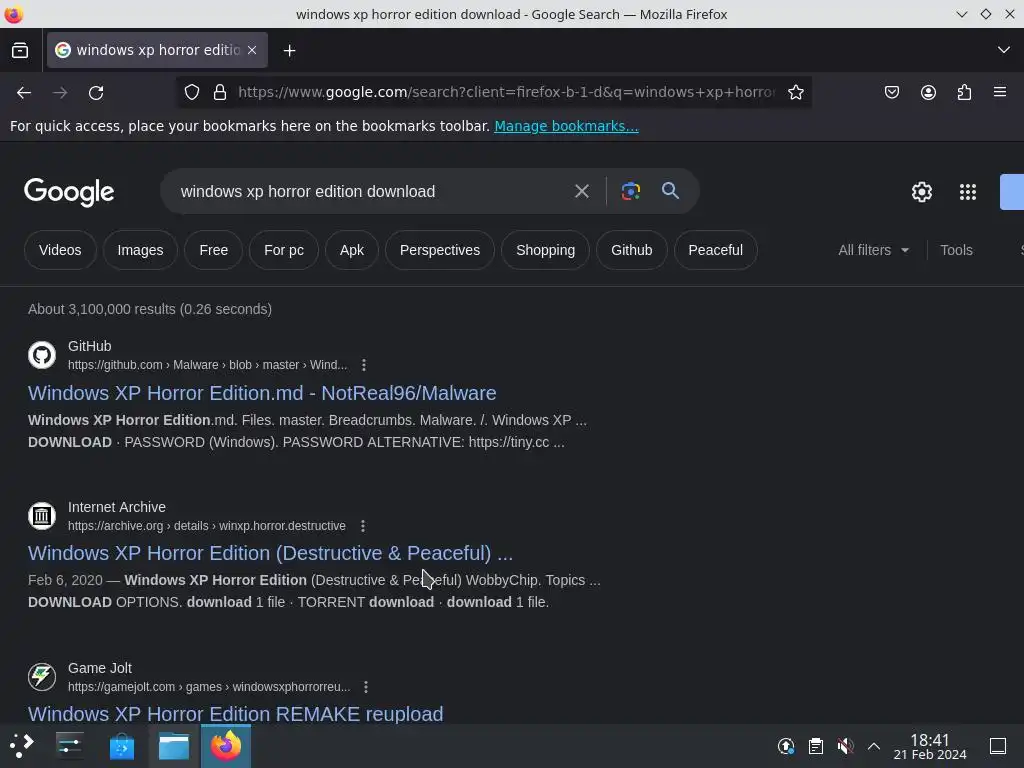1024x768 pixels.
Task: Open Game Jolt REMAKE reupload result
Action: pyautogui.click(x=236, y=713)
